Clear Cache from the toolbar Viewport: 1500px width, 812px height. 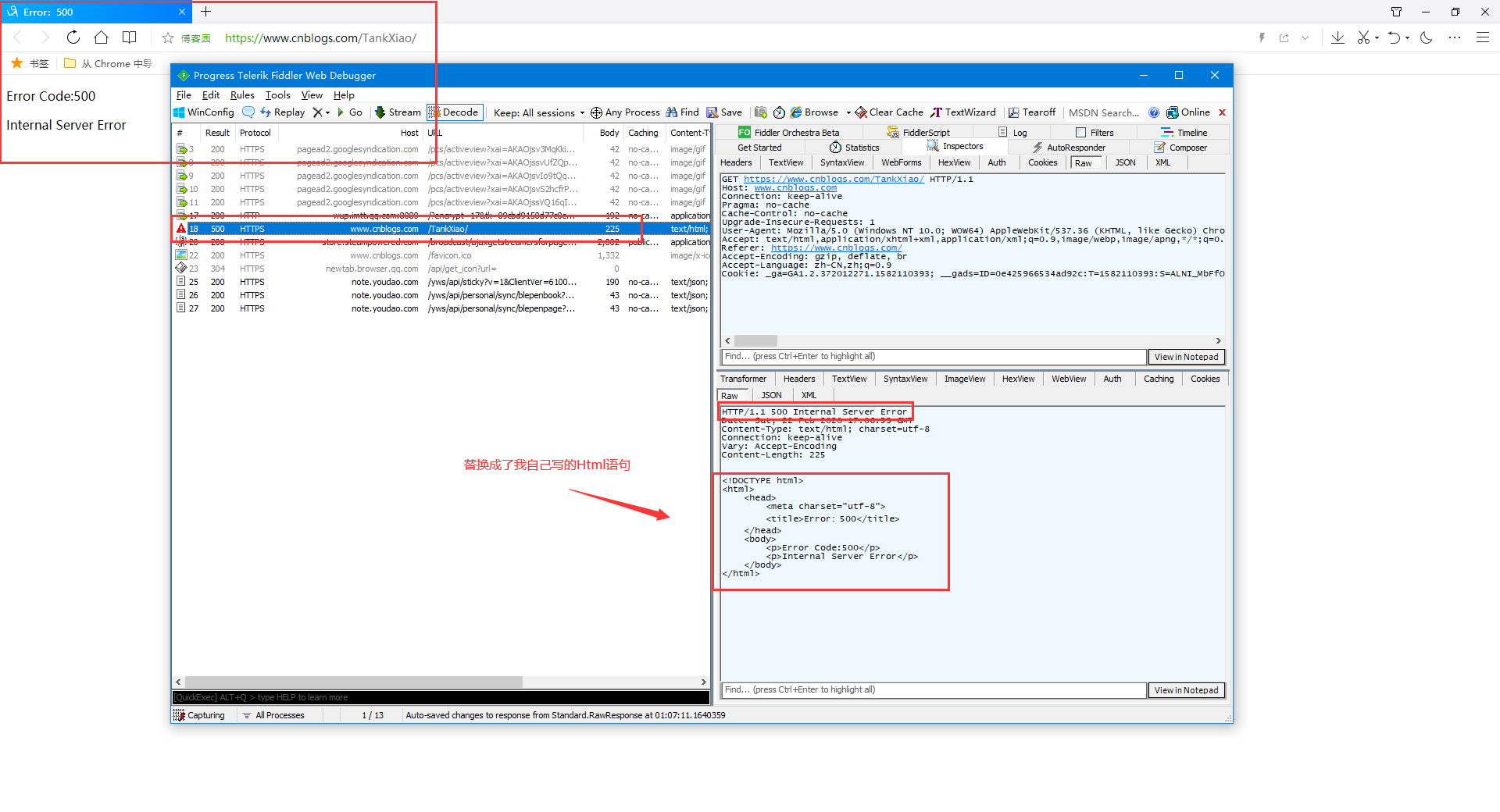pos(889,112)
